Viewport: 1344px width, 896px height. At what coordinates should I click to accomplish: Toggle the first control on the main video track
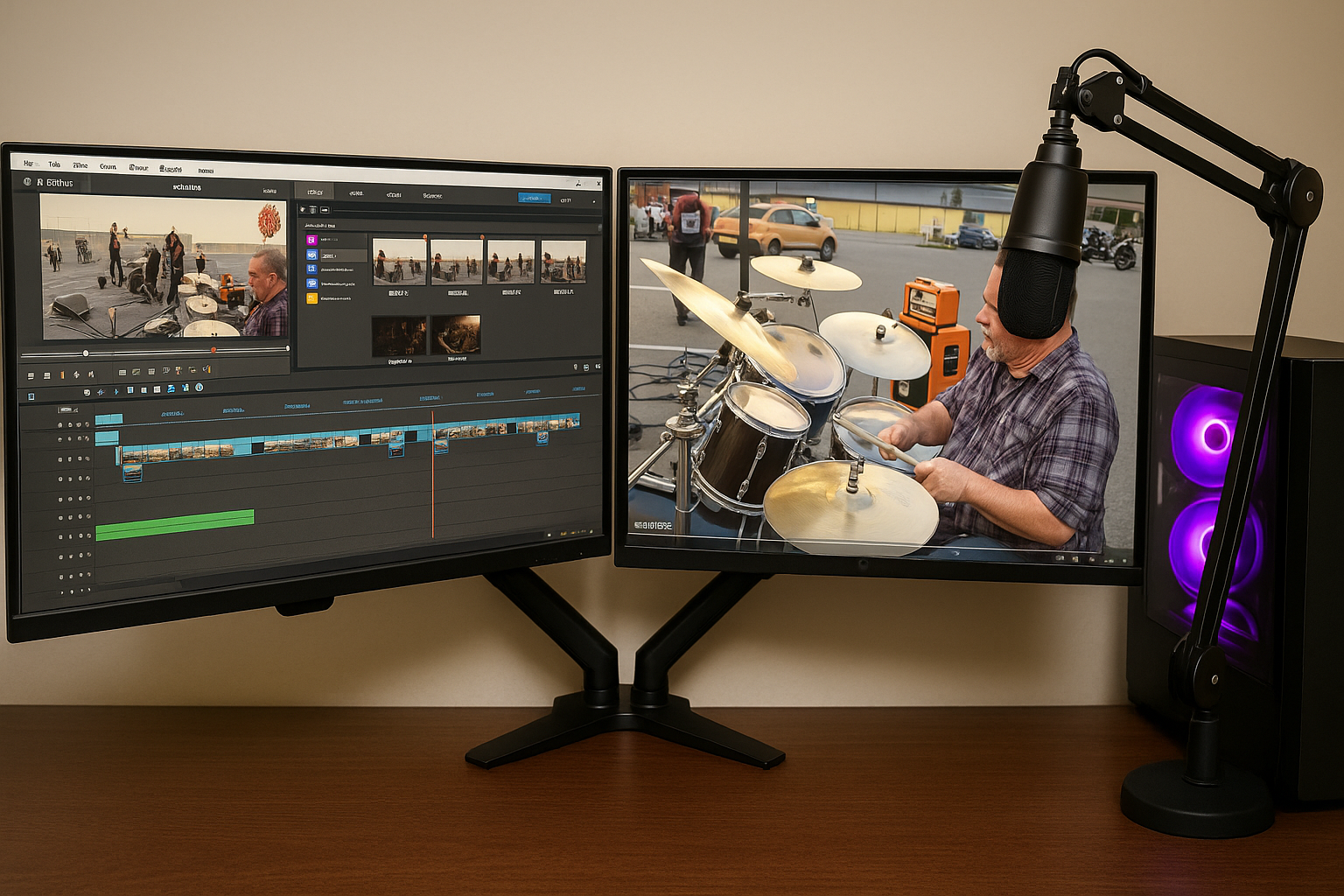60,459
